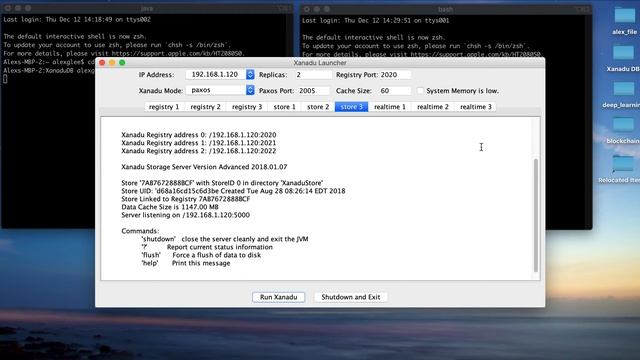640x360 pixels.
Task: Click the 'Data Cache Size is 1147.00 MB' line
Action: (170, 207)
